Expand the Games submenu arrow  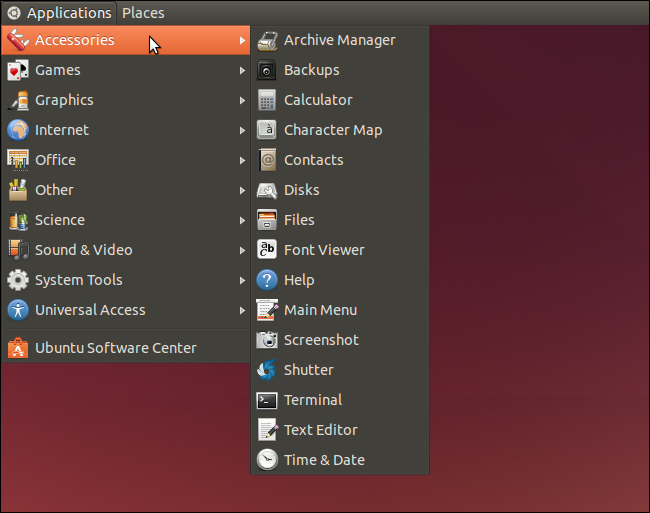point(242,70)
